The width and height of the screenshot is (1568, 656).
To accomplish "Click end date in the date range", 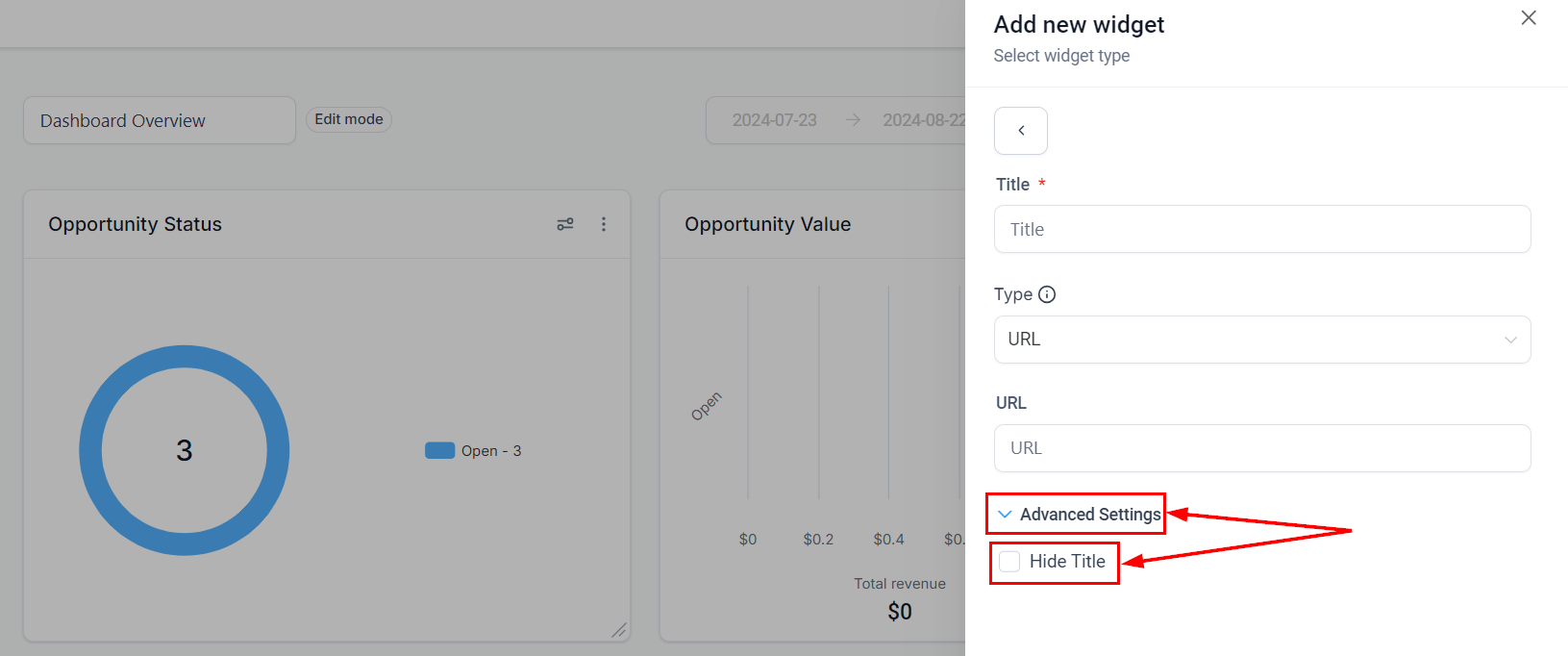I will (x=923, y=120).
